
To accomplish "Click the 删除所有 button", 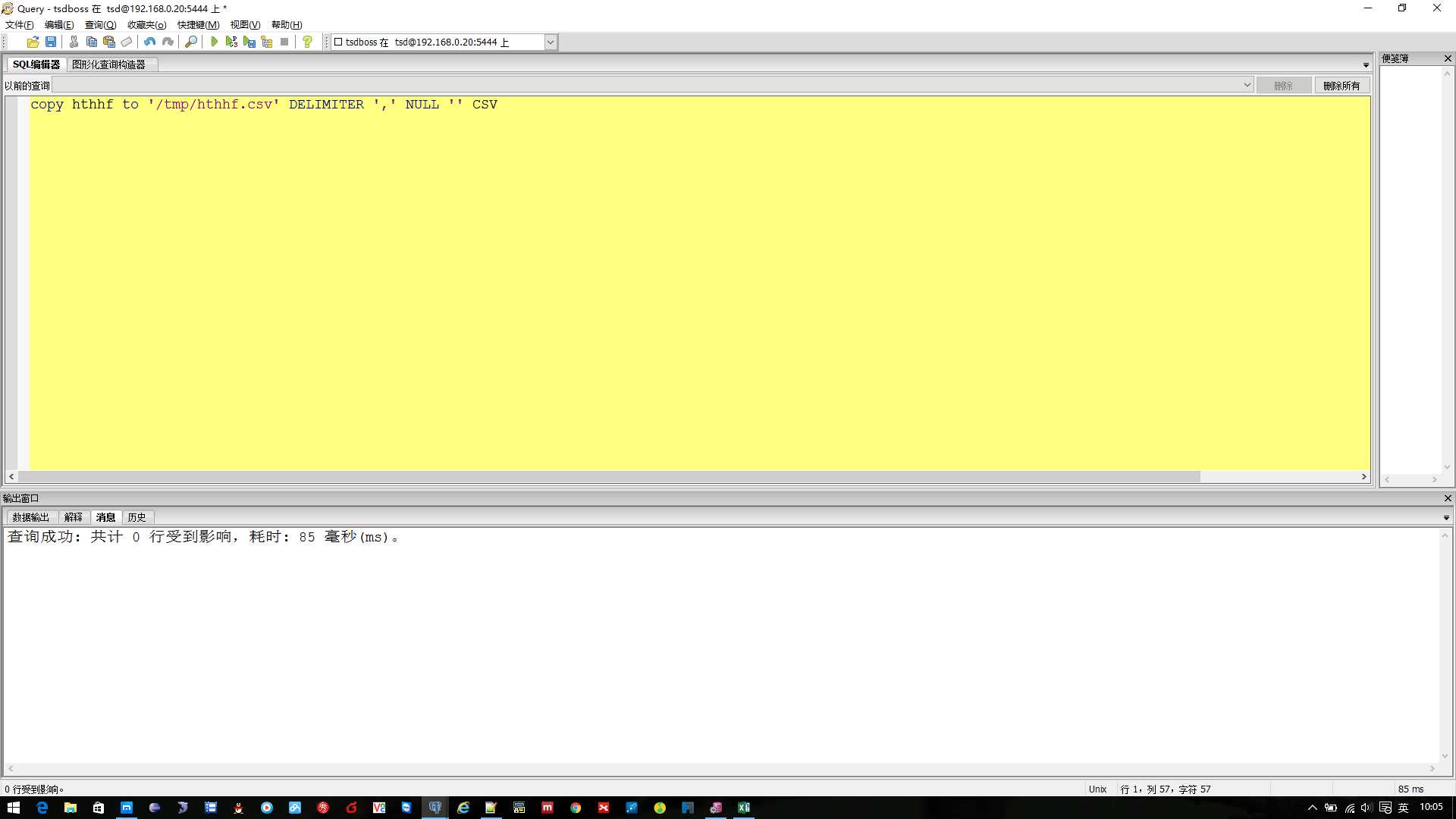I will (x=1341, y=86).
